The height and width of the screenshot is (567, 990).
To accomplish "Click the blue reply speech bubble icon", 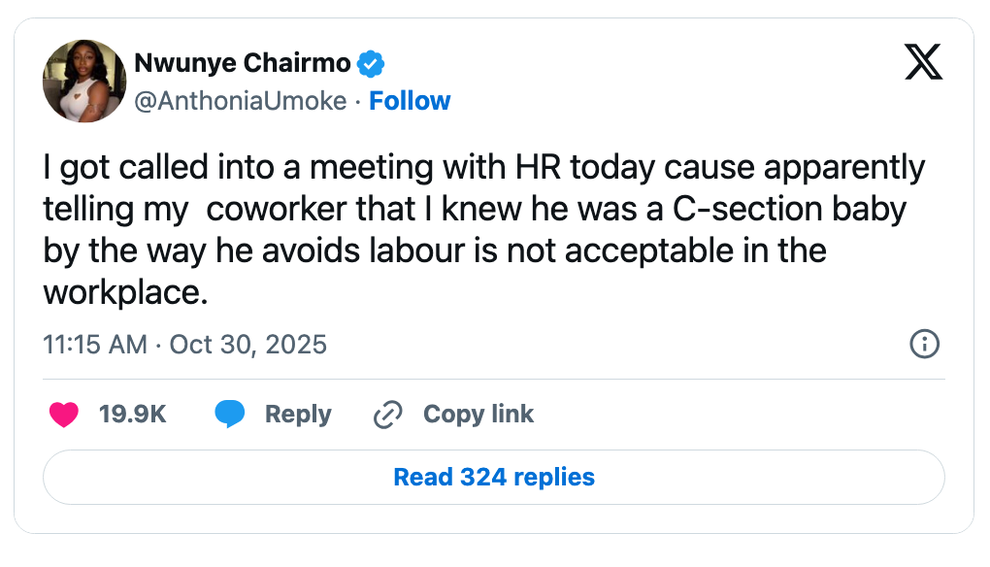I will [230, 414].
